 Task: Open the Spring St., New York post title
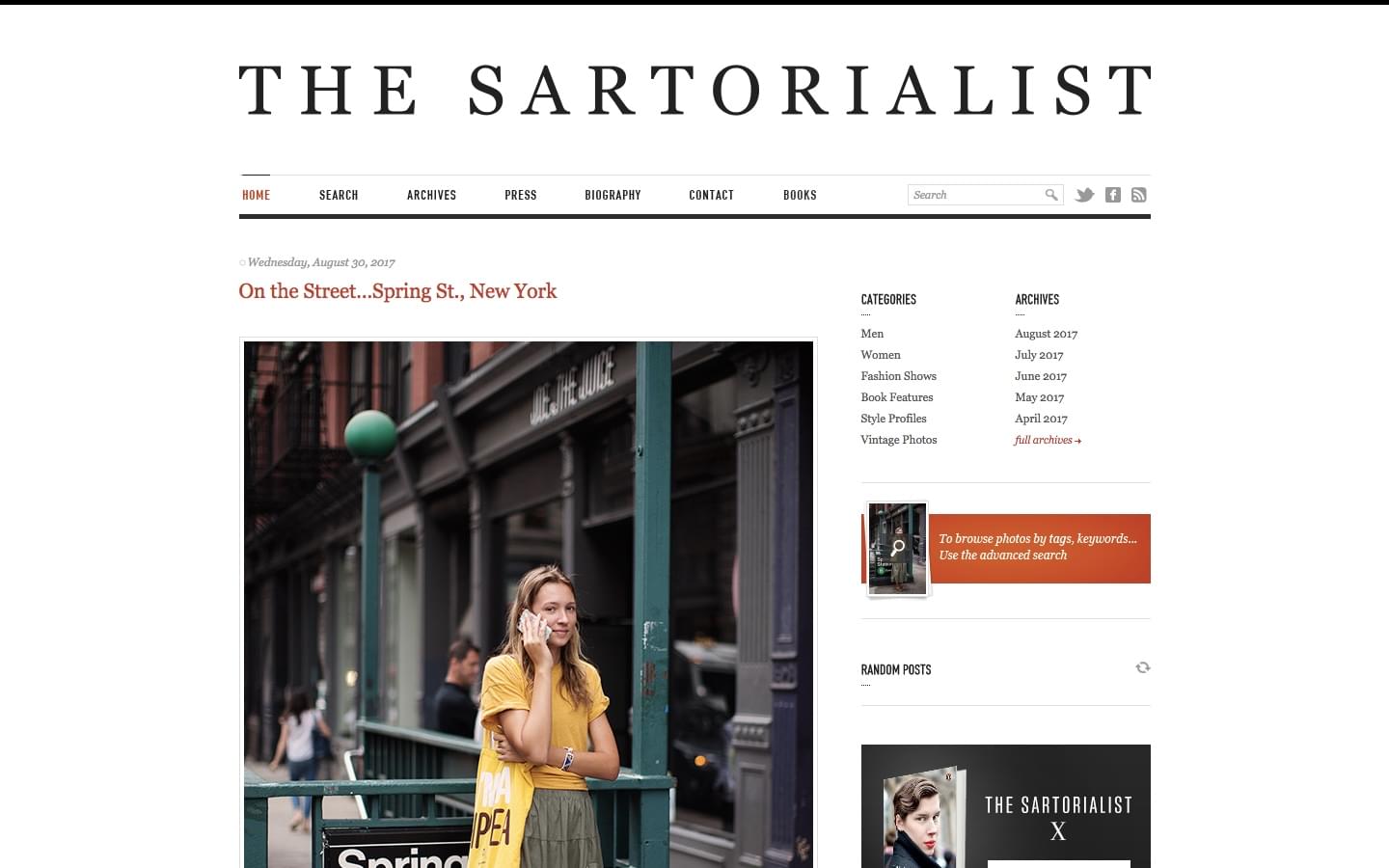(397, 291)
